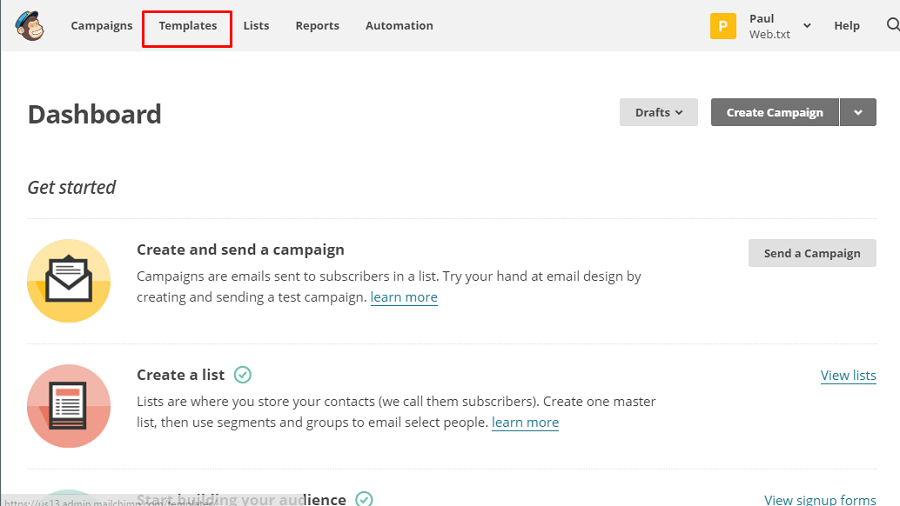Viewport: 900px width, 506px height.
Task: Click the red list document illustration icon
Action: 69,406
